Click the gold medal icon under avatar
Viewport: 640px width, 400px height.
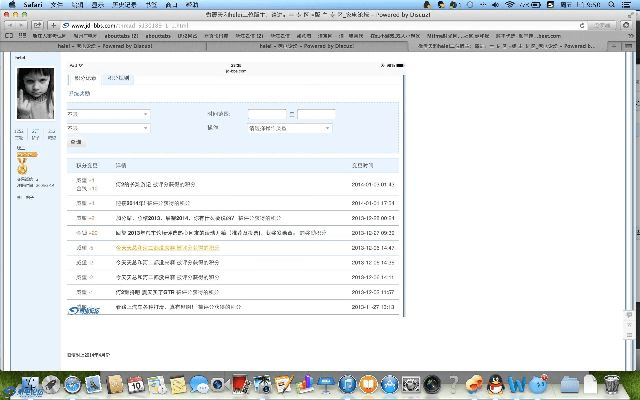[21, 167]
